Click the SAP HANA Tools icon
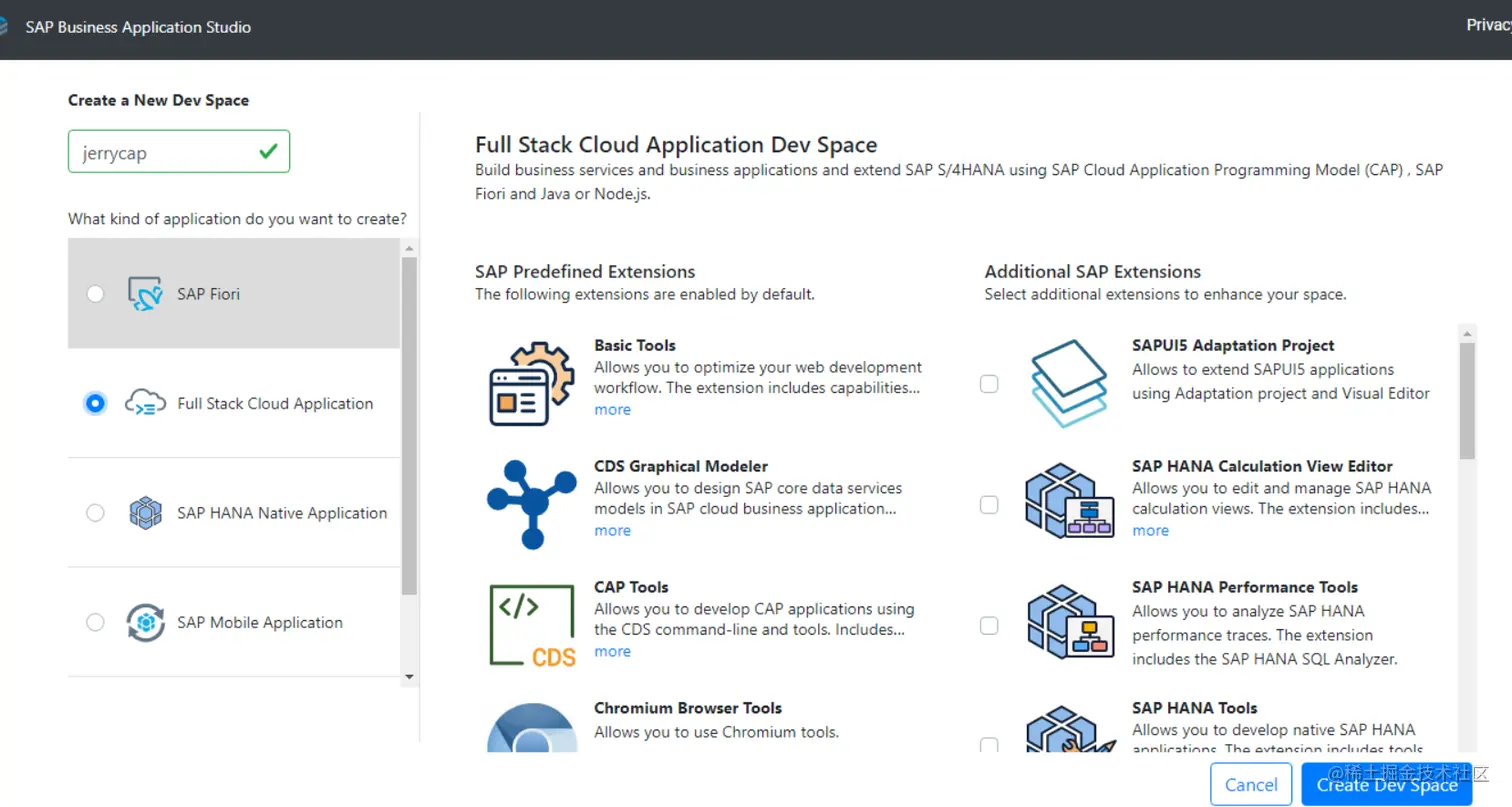This screenshot has width=1512, height=807. coord(1069,730)
